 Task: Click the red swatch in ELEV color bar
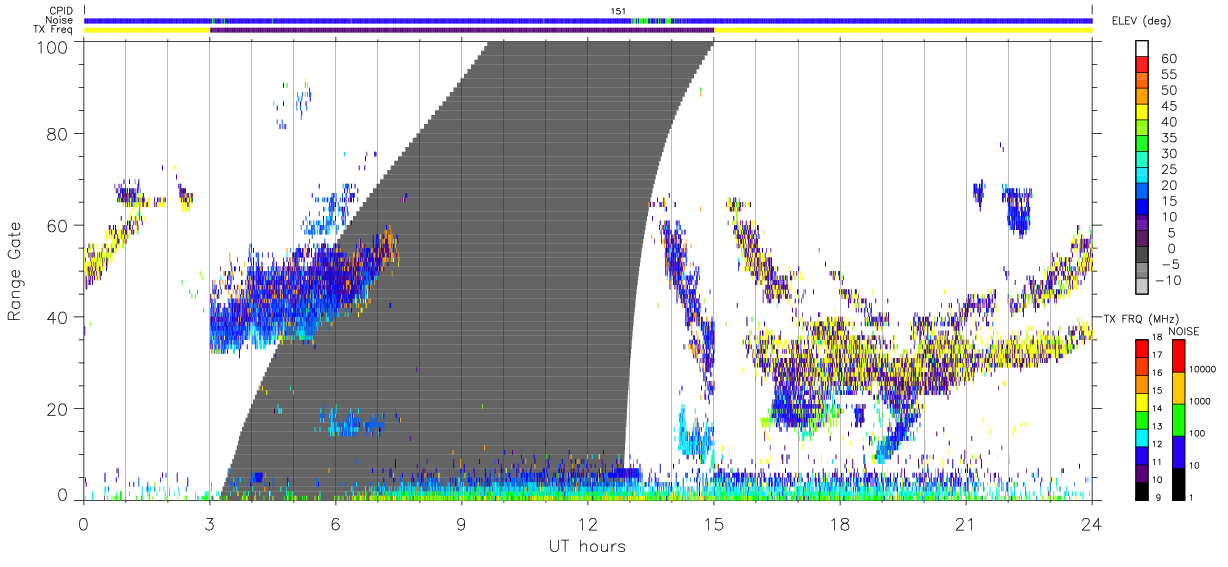point(1144,64)
